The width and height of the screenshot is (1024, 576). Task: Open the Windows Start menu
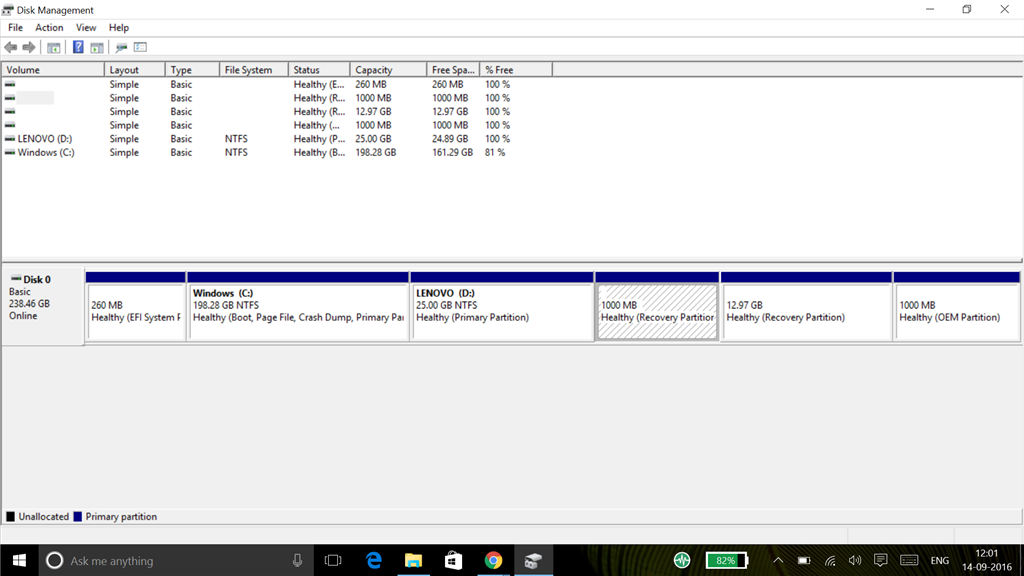click(19, 560)
